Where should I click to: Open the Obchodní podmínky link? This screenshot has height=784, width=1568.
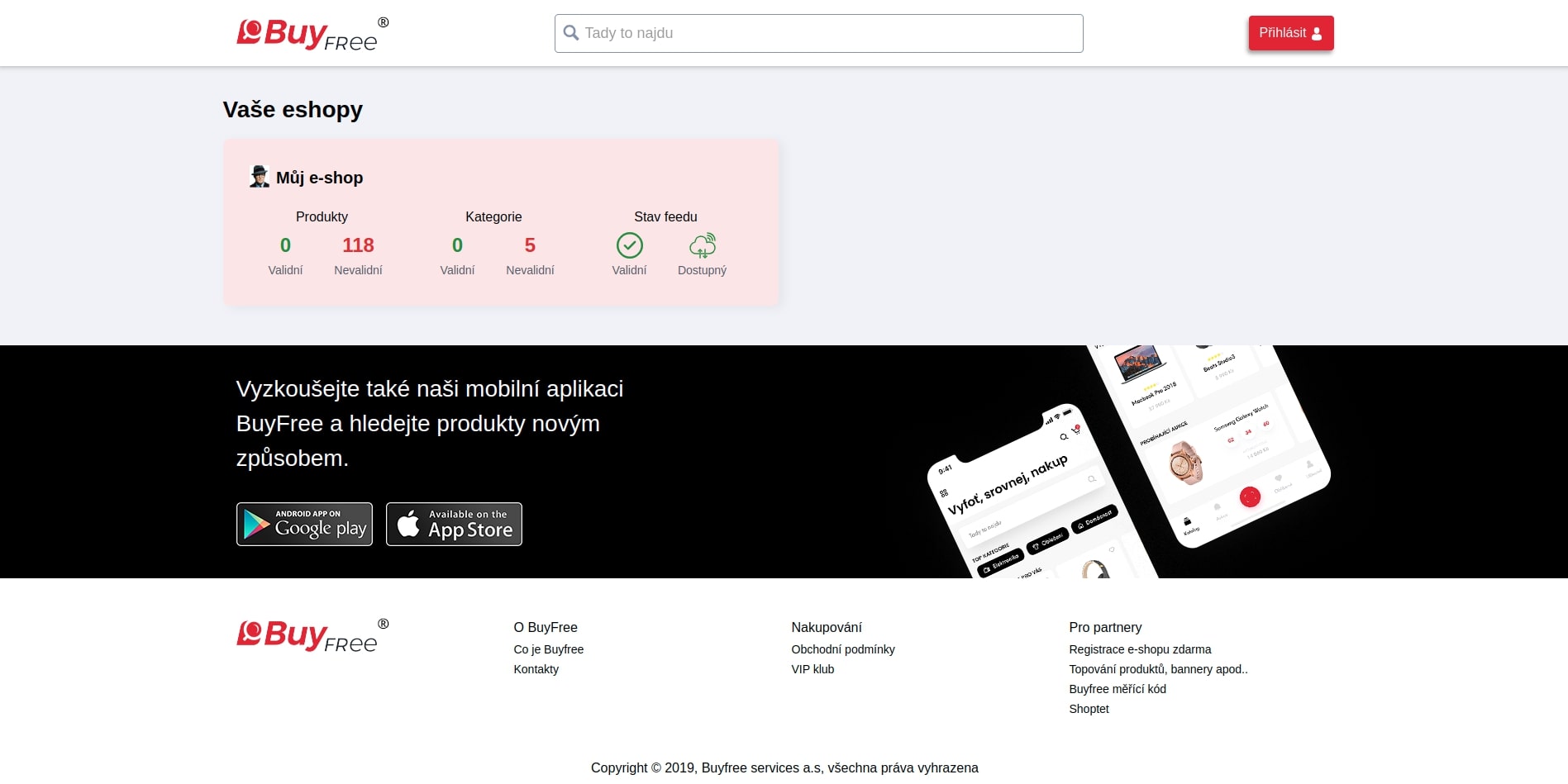(x=842, y=649)
